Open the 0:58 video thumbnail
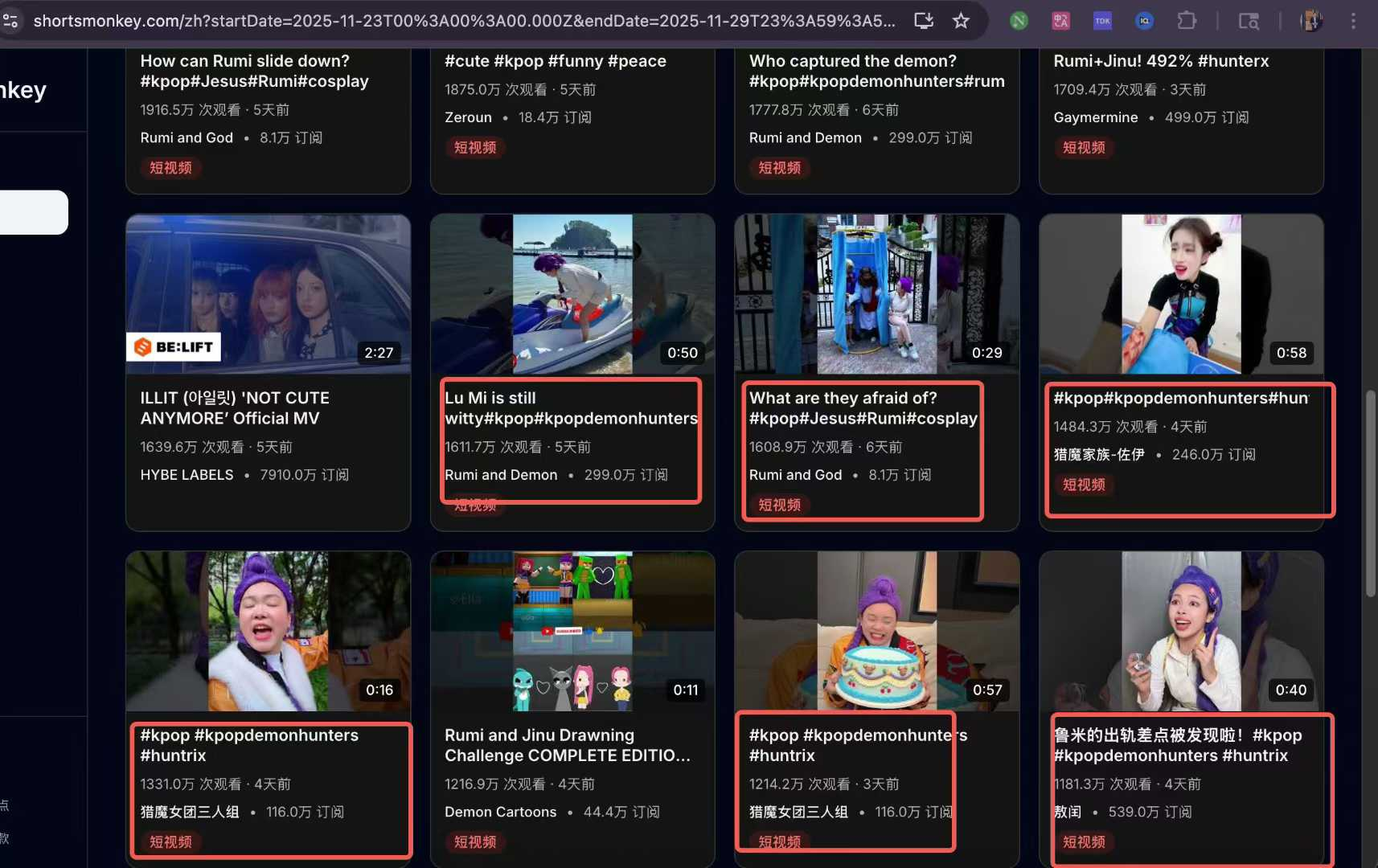1378x868 pixels. (1181, 294)
